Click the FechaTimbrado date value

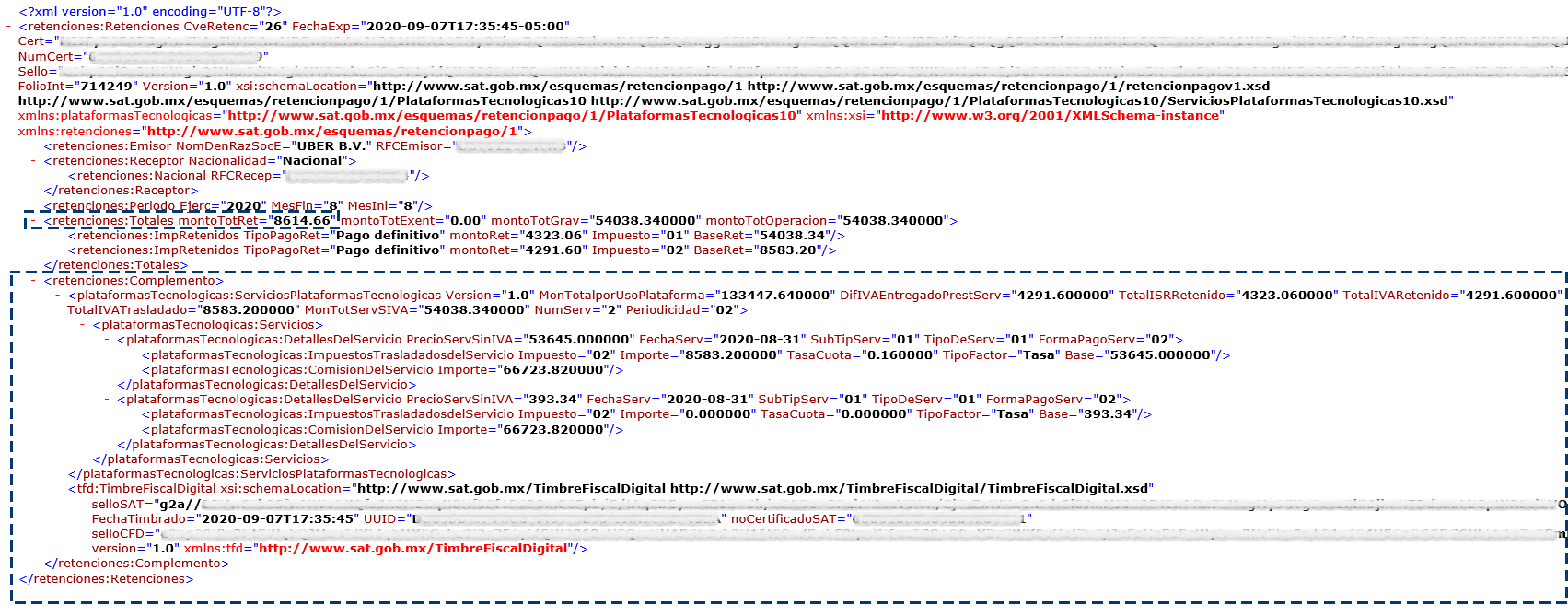[x=278, y=519]
